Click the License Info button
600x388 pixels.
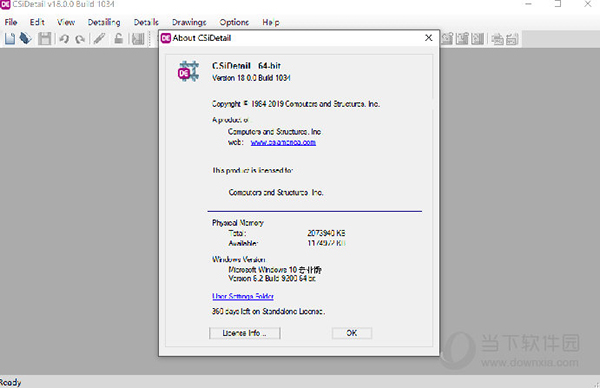coord(245,333)
